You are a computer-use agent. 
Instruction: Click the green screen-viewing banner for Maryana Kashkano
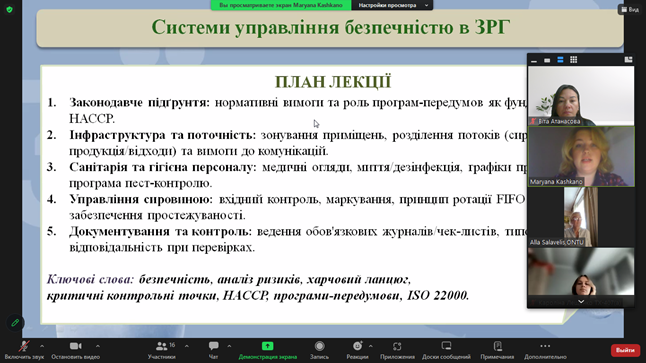281,5
